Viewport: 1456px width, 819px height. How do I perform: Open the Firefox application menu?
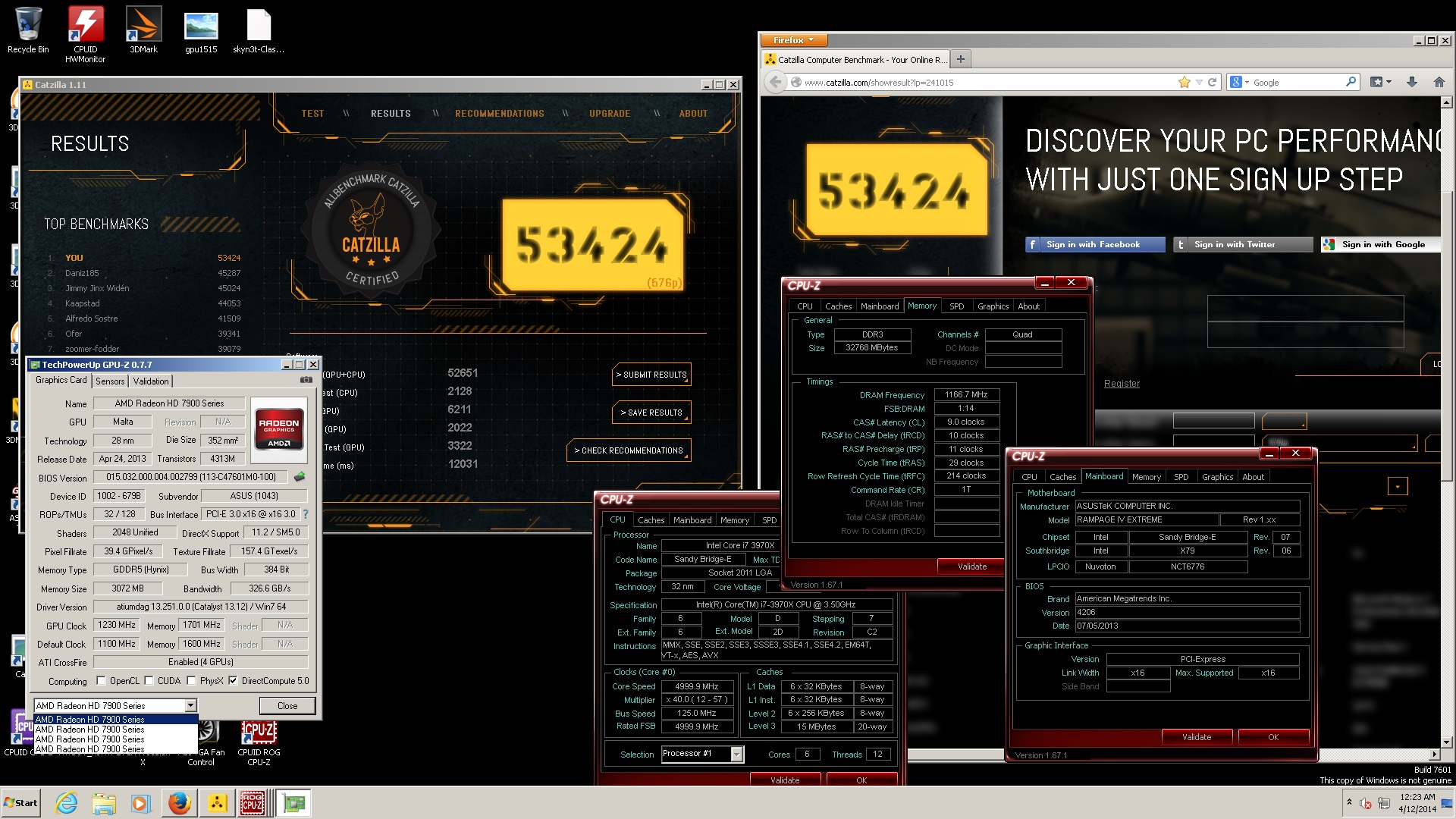793,40
